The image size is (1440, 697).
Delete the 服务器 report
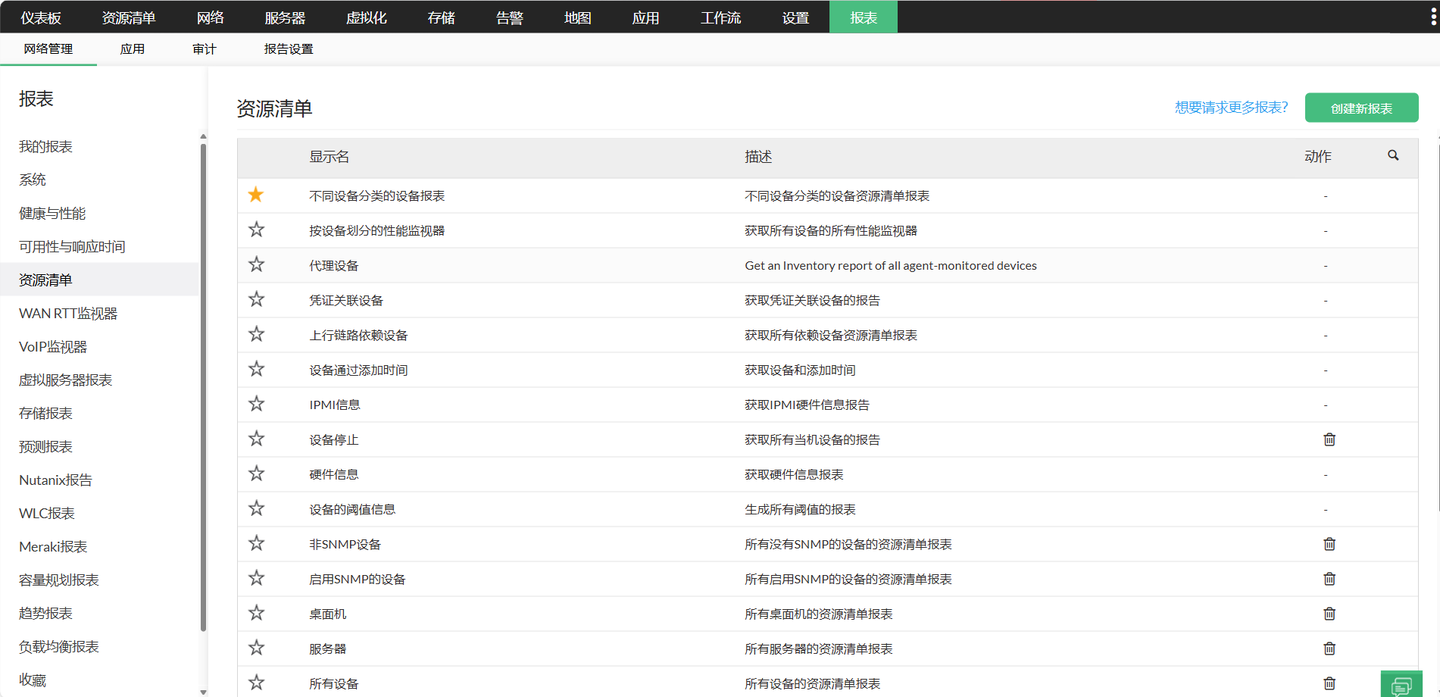pyautogui.click(x=1329, y=649)
